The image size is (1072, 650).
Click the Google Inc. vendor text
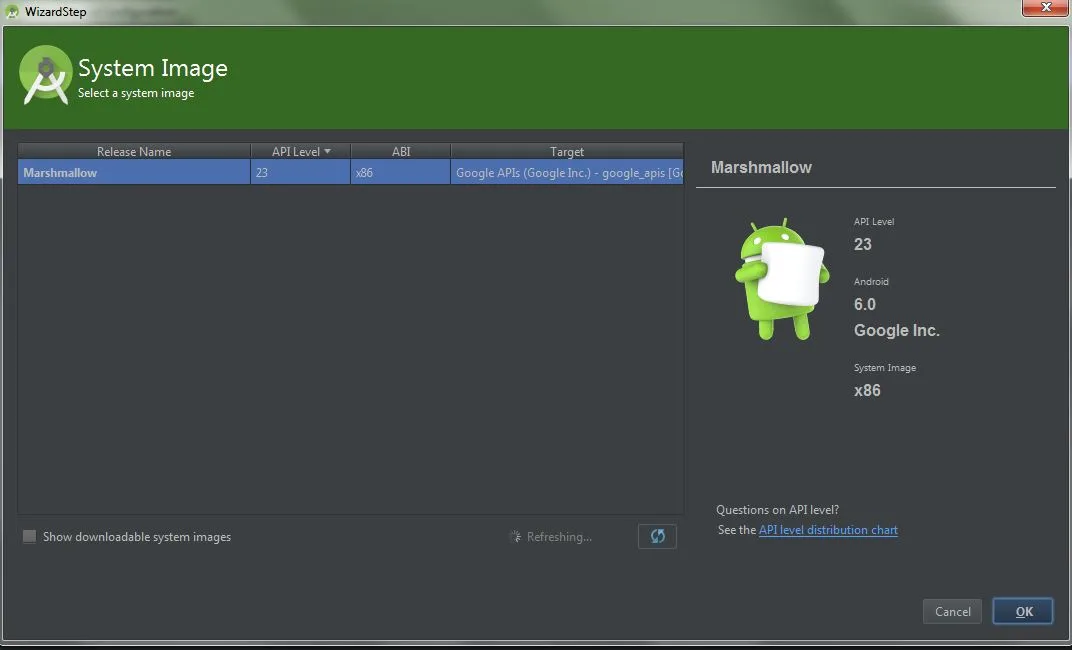coord(896,330)
